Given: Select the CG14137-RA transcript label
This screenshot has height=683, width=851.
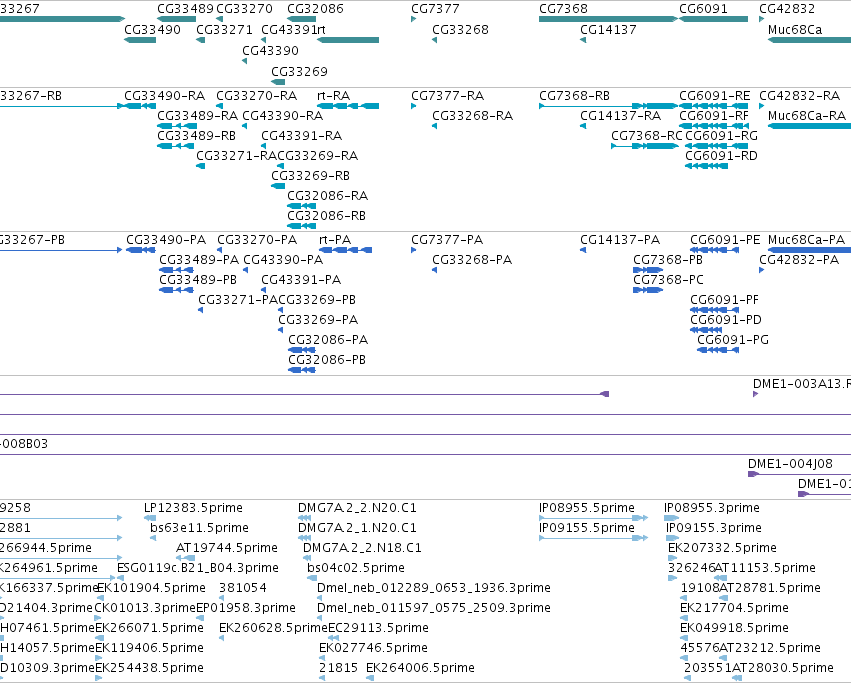Looking at the screenshot, I should [620, 116].
